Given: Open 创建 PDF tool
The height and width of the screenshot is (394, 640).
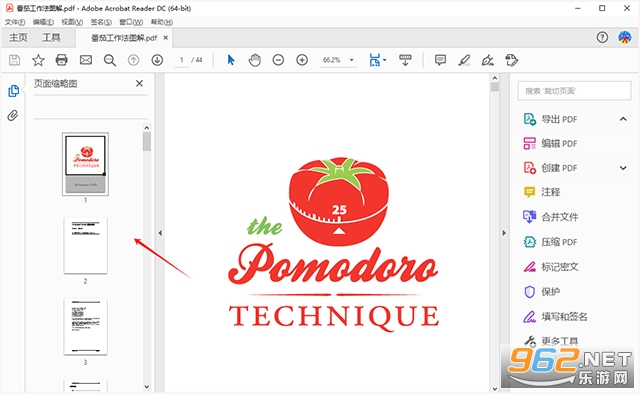Looking at the screenshot, I should click(x=551, y=168).
